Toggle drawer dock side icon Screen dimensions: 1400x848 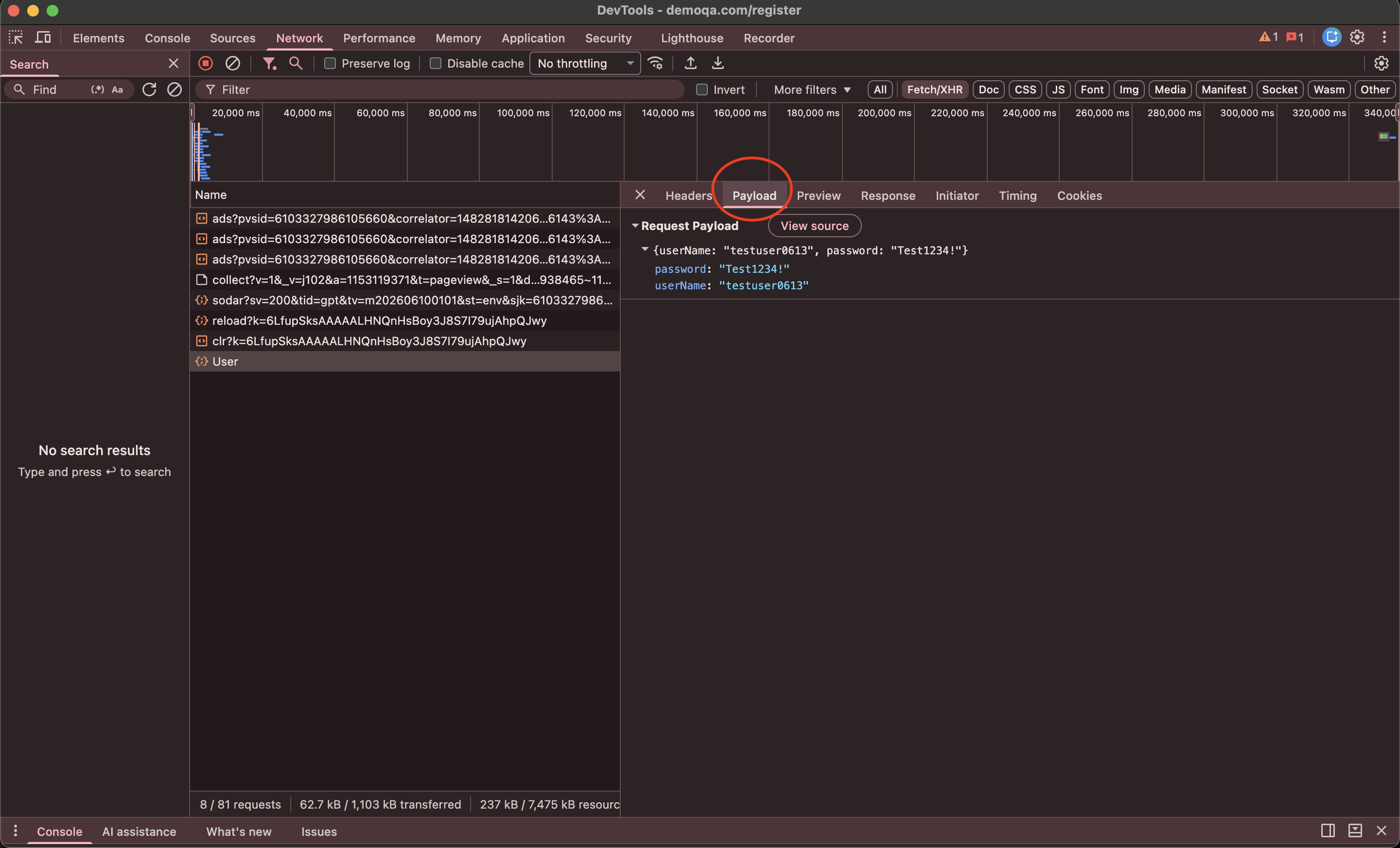1328,831
